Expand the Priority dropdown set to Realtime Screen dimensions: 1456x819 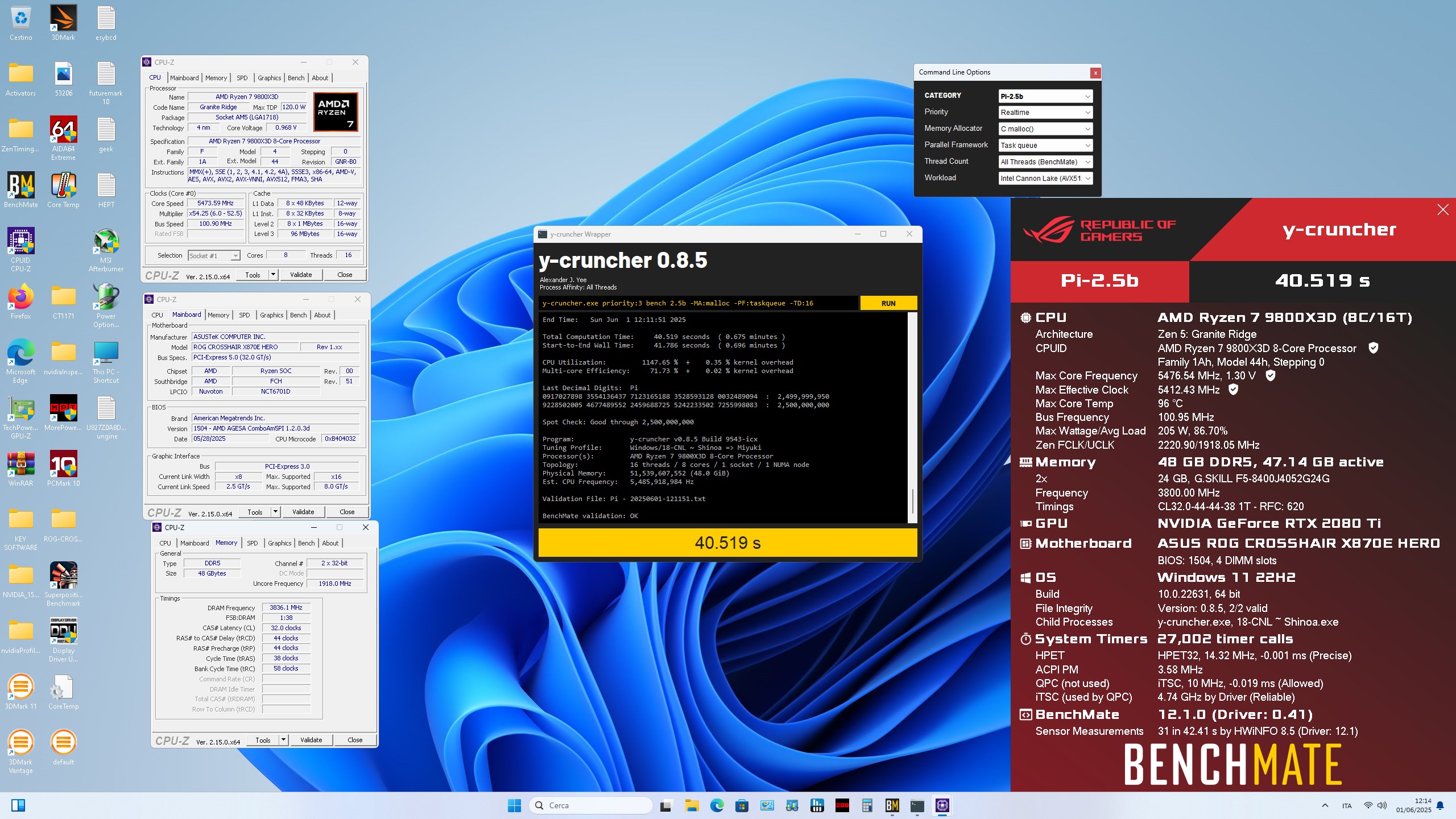(1045, 113)
